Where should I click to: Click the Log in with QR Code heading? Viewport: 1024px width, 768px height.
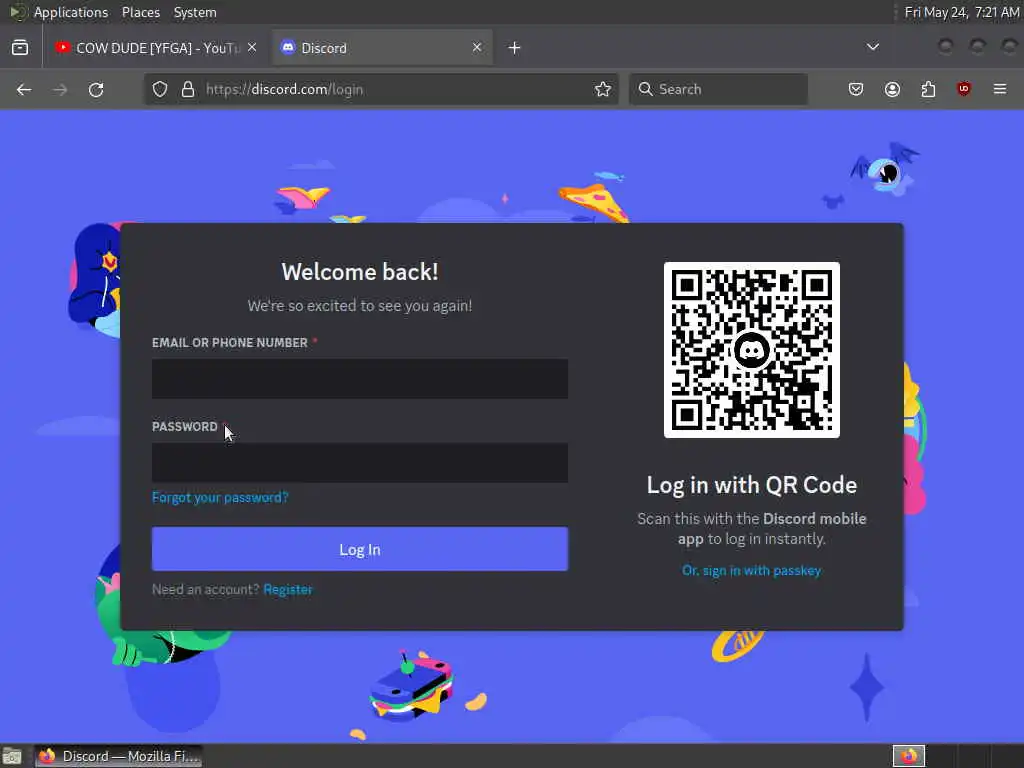click(x=752, y=485)
